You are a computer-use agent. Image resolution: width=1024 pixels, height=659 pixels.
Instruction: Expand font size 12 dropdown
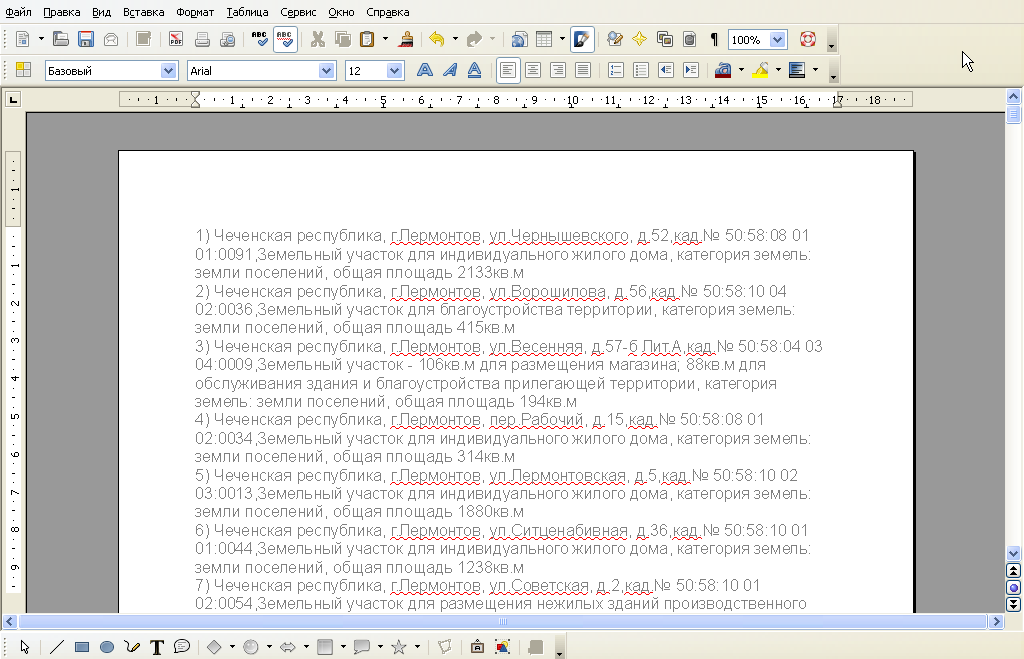point(394,71)
